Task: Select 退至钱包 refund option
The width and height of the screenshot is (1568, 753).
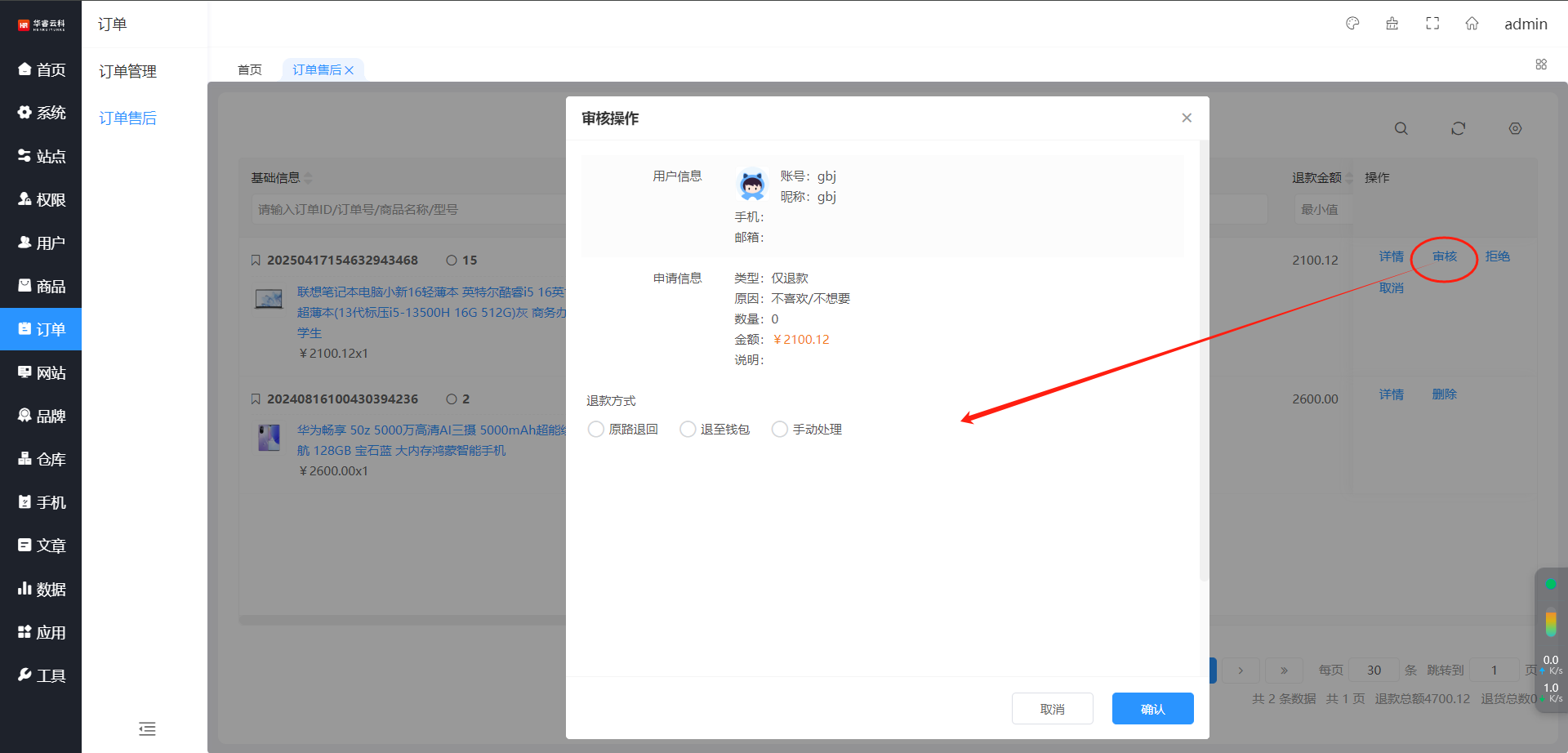Action: [688, 430]
